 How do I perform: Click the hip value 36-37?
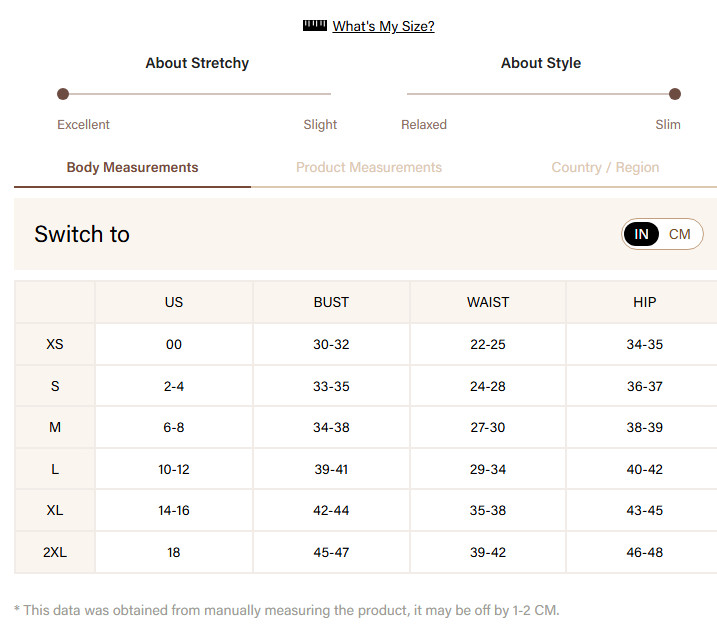point(645,386)
